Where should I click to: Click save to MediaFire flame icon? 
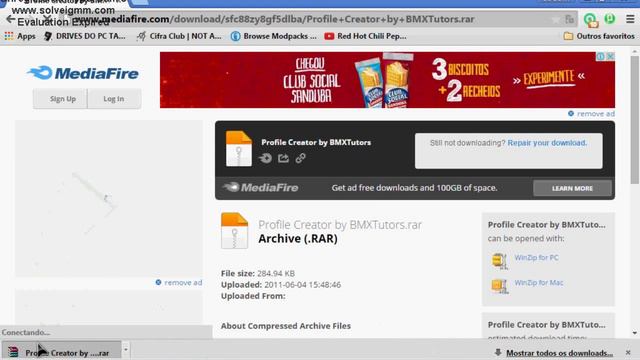265,158
